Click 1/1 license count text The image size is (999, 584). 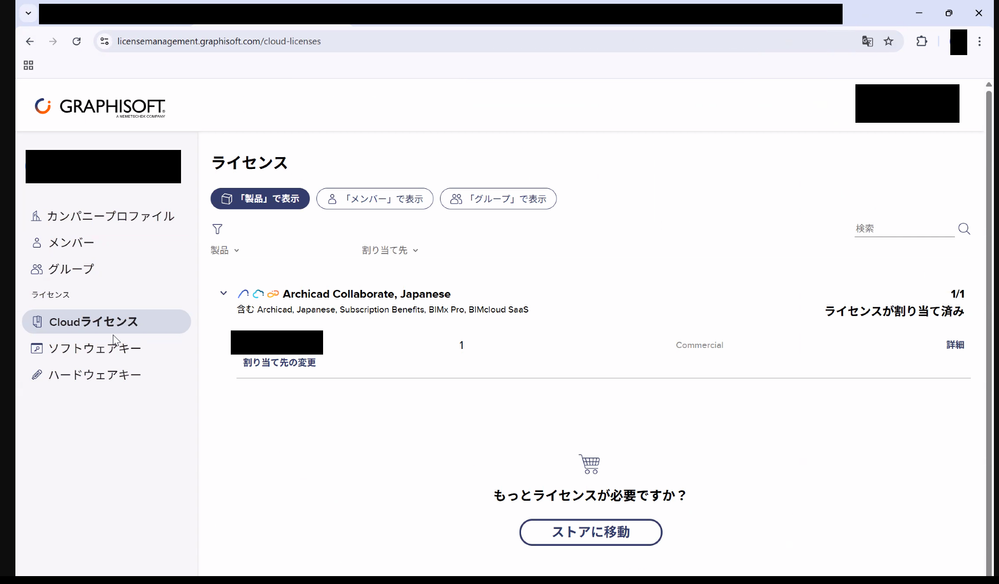[958, 294]
